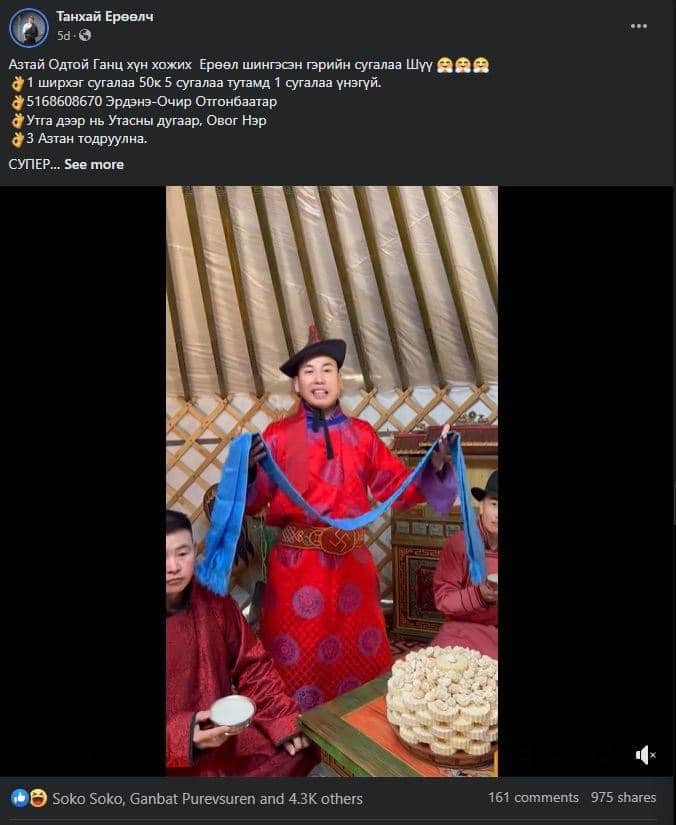
Task: Open the 5d post timestamp
Action: point(64,36)
